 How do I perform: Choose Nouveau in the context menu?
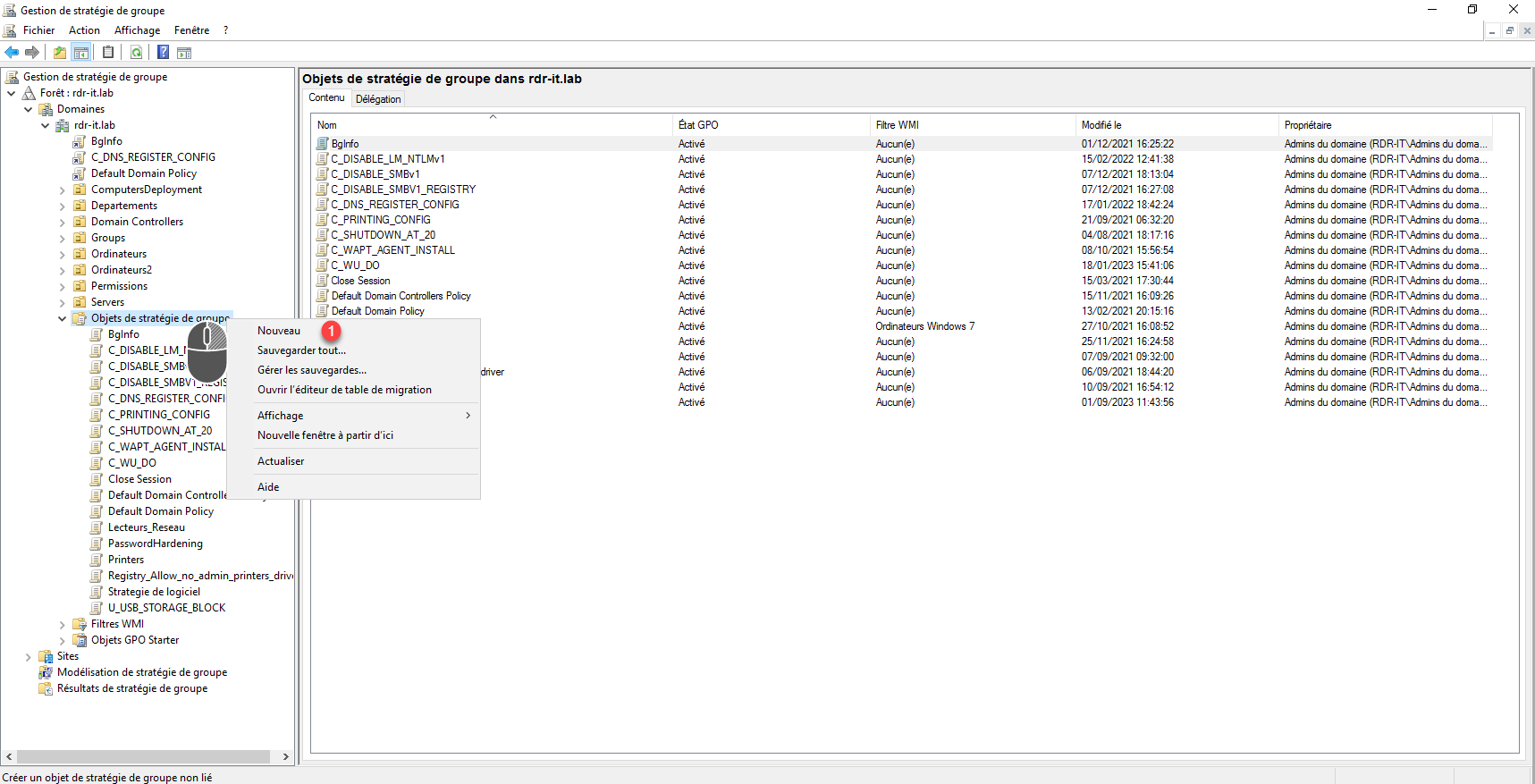pyautogui.click(x=279, y=331)
